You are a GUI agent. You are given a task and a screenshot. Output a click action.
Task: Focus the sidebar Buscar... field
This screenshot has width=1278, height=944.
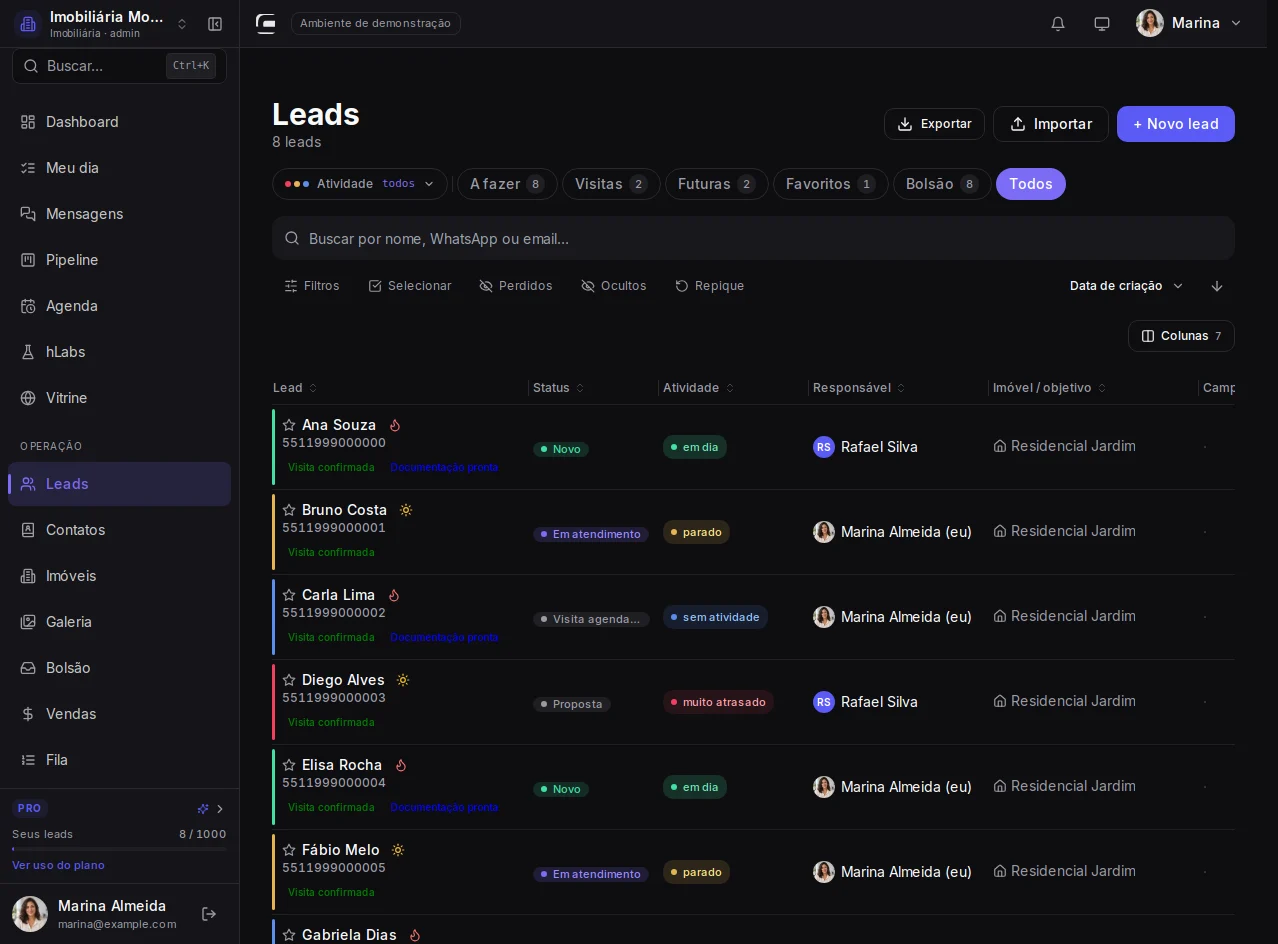119,66
